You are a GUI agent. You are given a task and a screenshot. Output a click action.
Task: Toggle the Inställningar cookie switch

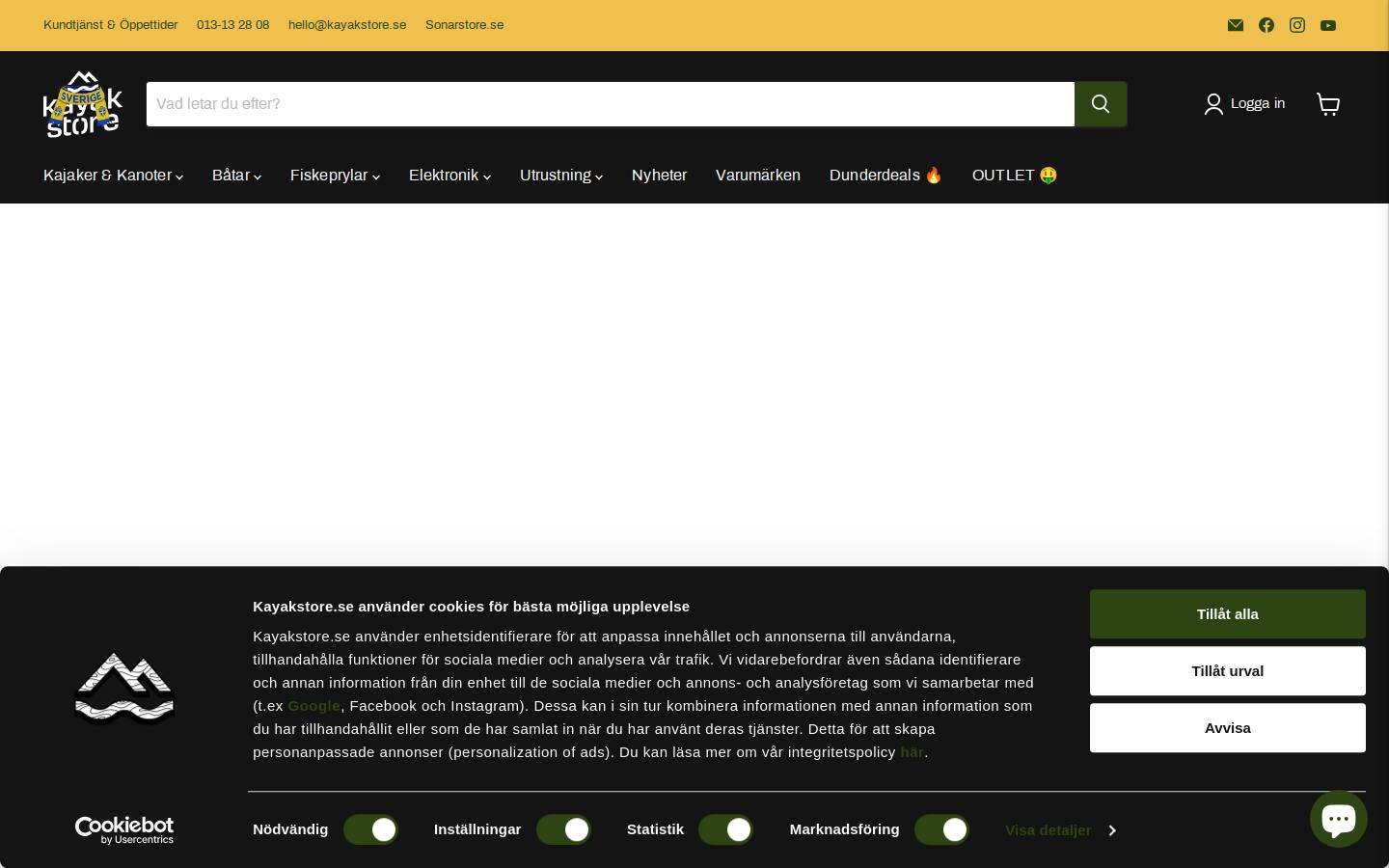coord(563,829)
